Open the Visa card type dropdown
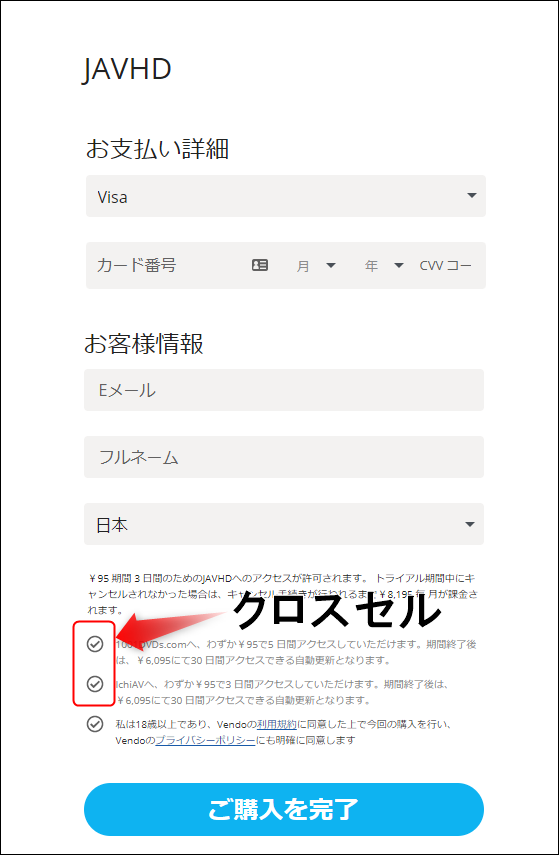The height and width of the screenshot is (855, 559). [286, 196]
